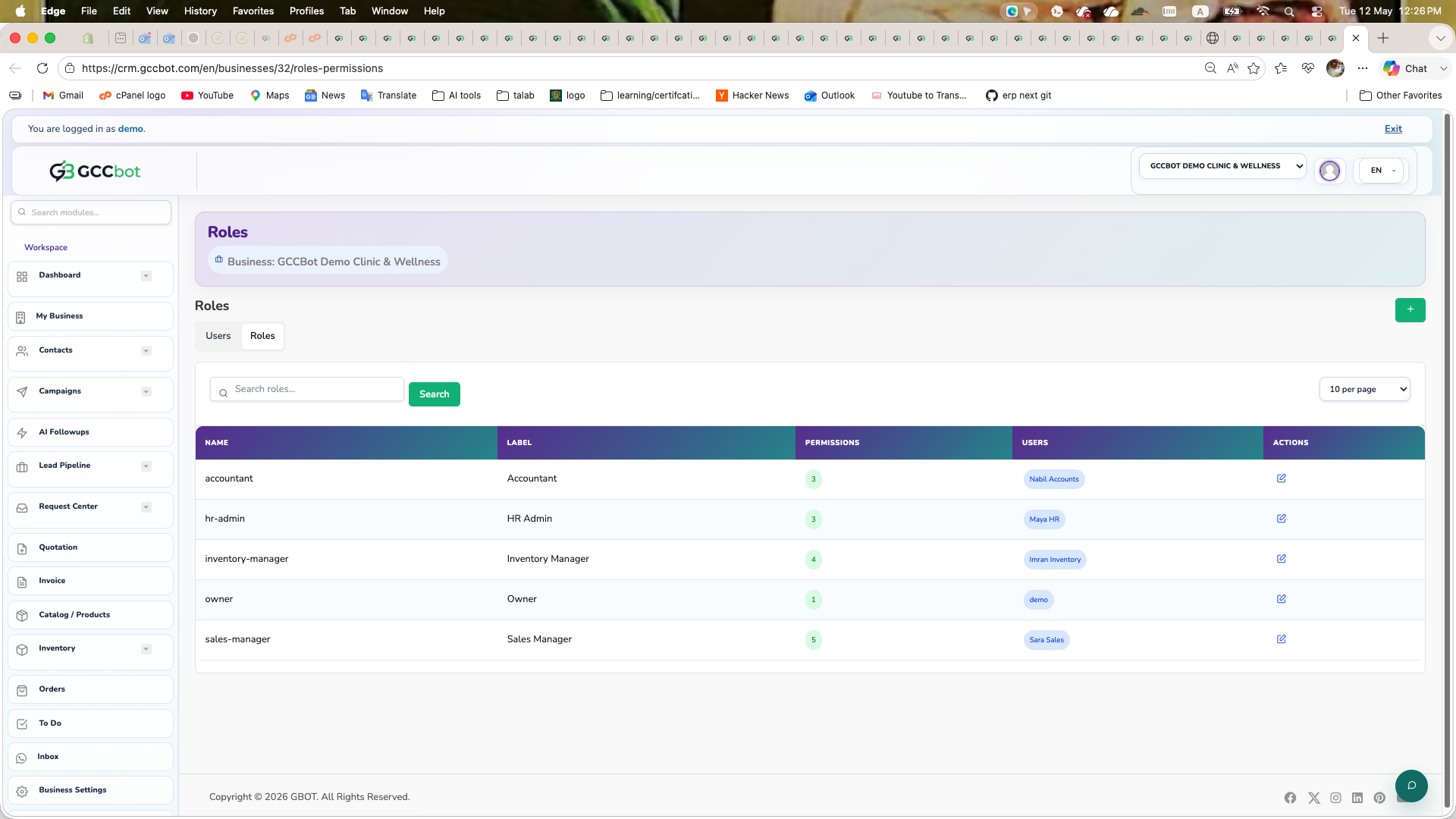Open the floating chat support bubble
Viewport: 1456px width, 819px height.
tap(1411, 786)
